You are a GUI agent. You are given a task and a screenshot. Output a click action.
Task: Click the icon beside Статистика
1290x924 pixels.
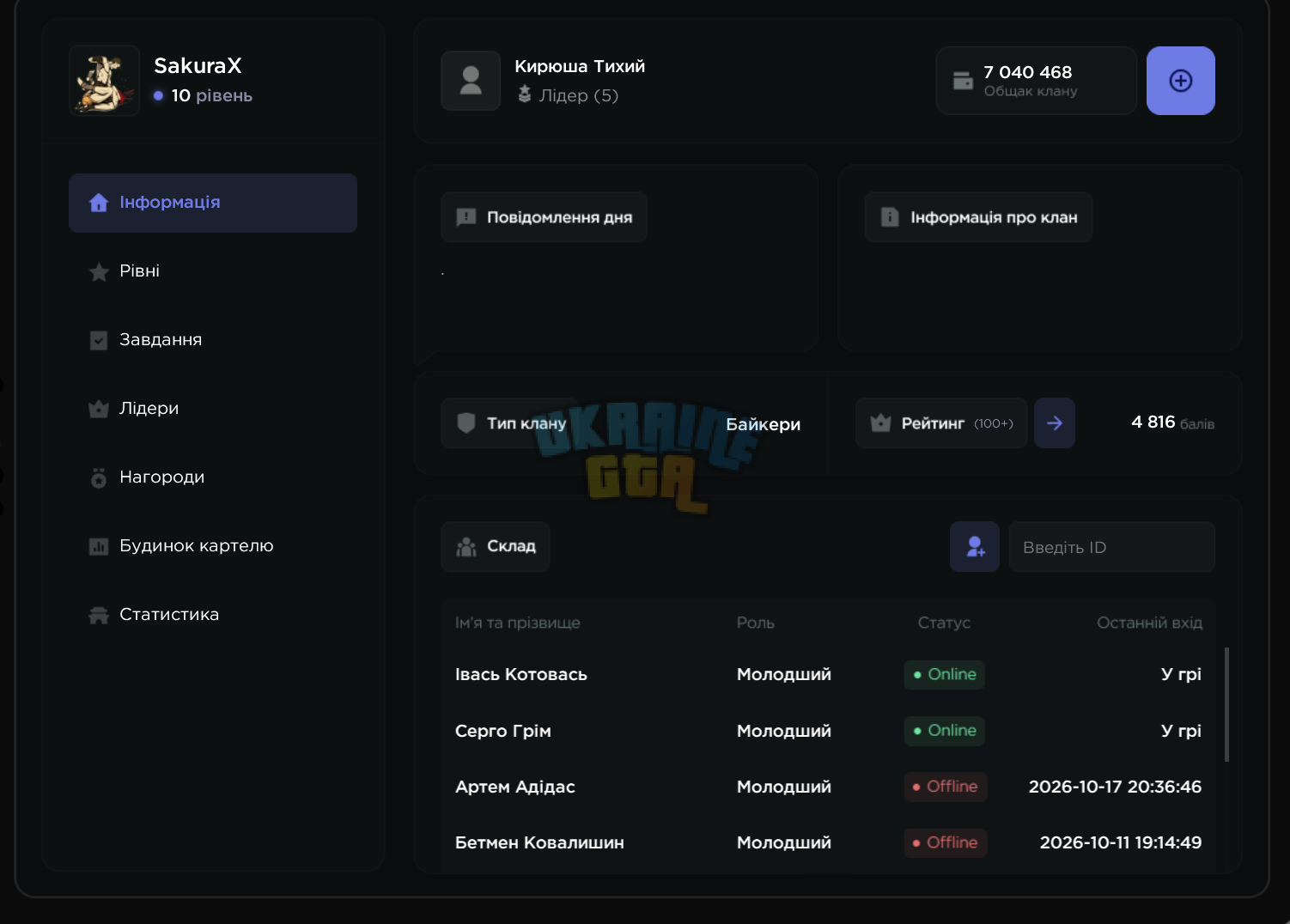99,615
